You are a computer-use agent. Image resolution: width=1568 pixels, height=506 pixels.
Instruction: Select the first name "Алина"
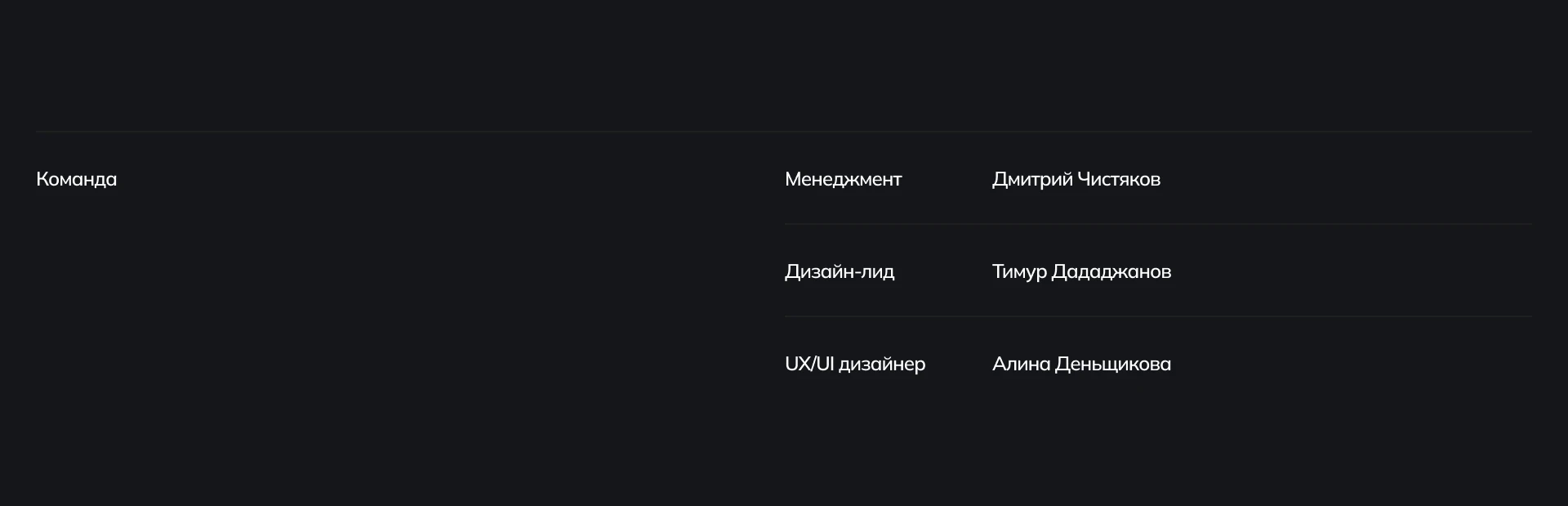tap(1021, 364)
